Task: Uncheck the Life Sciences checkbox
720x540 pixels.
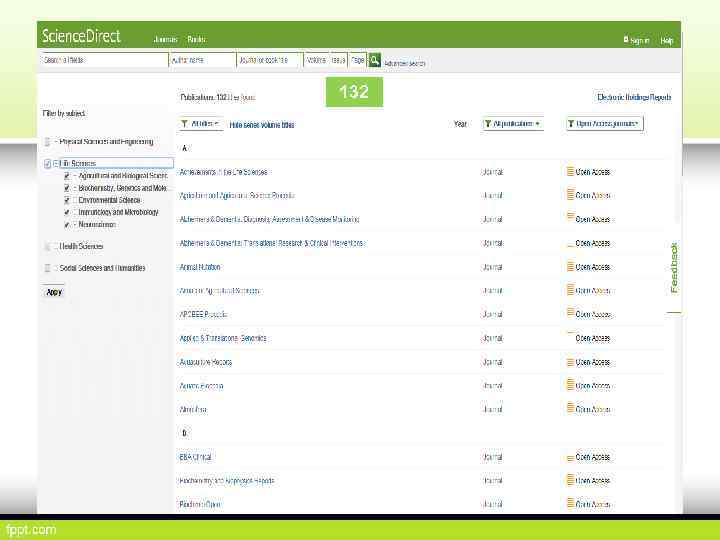Action: point(47,163)
